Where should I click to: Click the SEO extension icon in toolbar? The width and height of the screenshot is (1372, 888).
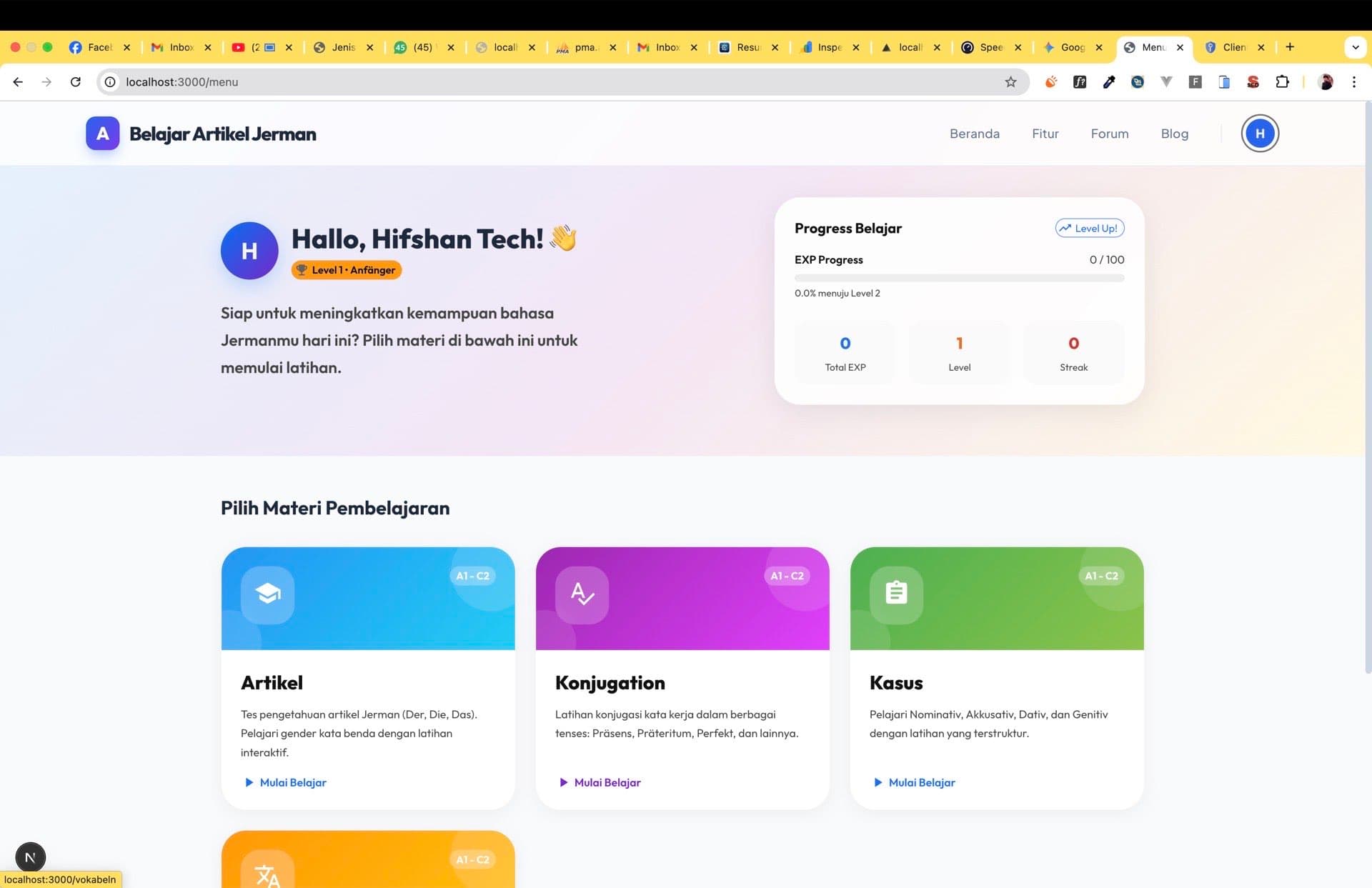pos(1252,81)
